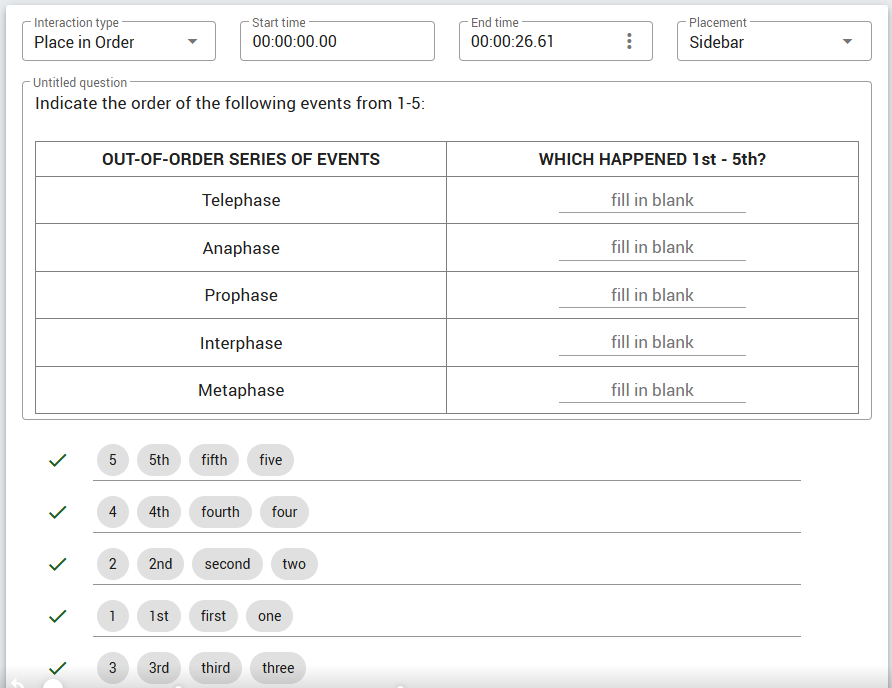Click the checkmark beside the '3rd' answer row
Viewport: 892px width, 688px height.
point(57,668)
